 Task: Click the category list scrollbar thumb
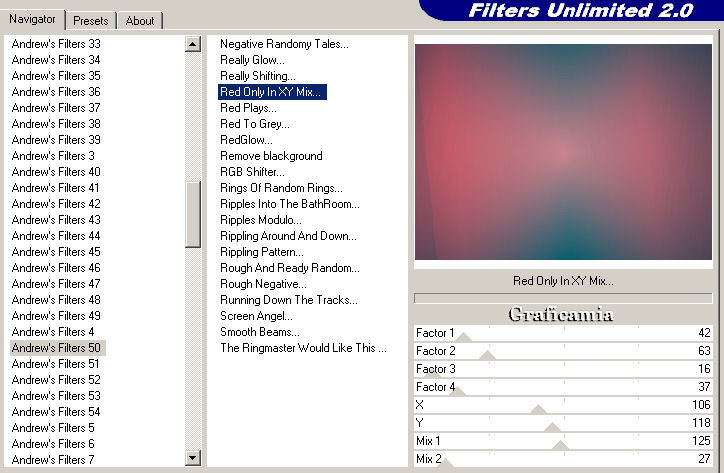[x=193, y=214]
